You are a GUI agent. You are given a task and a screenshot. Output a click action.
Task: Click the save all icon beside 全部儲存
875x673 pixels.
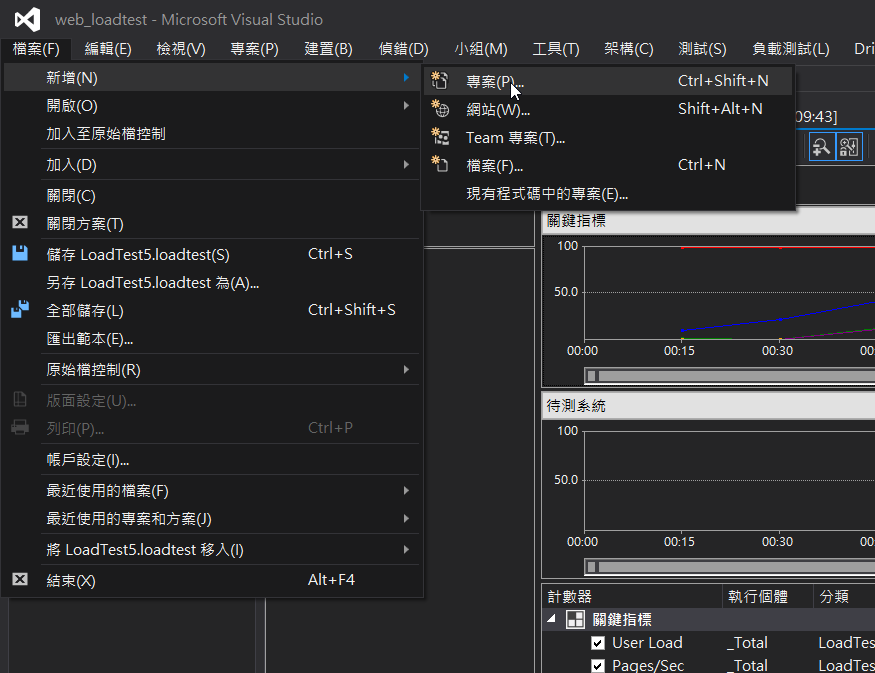coord(20,310)
